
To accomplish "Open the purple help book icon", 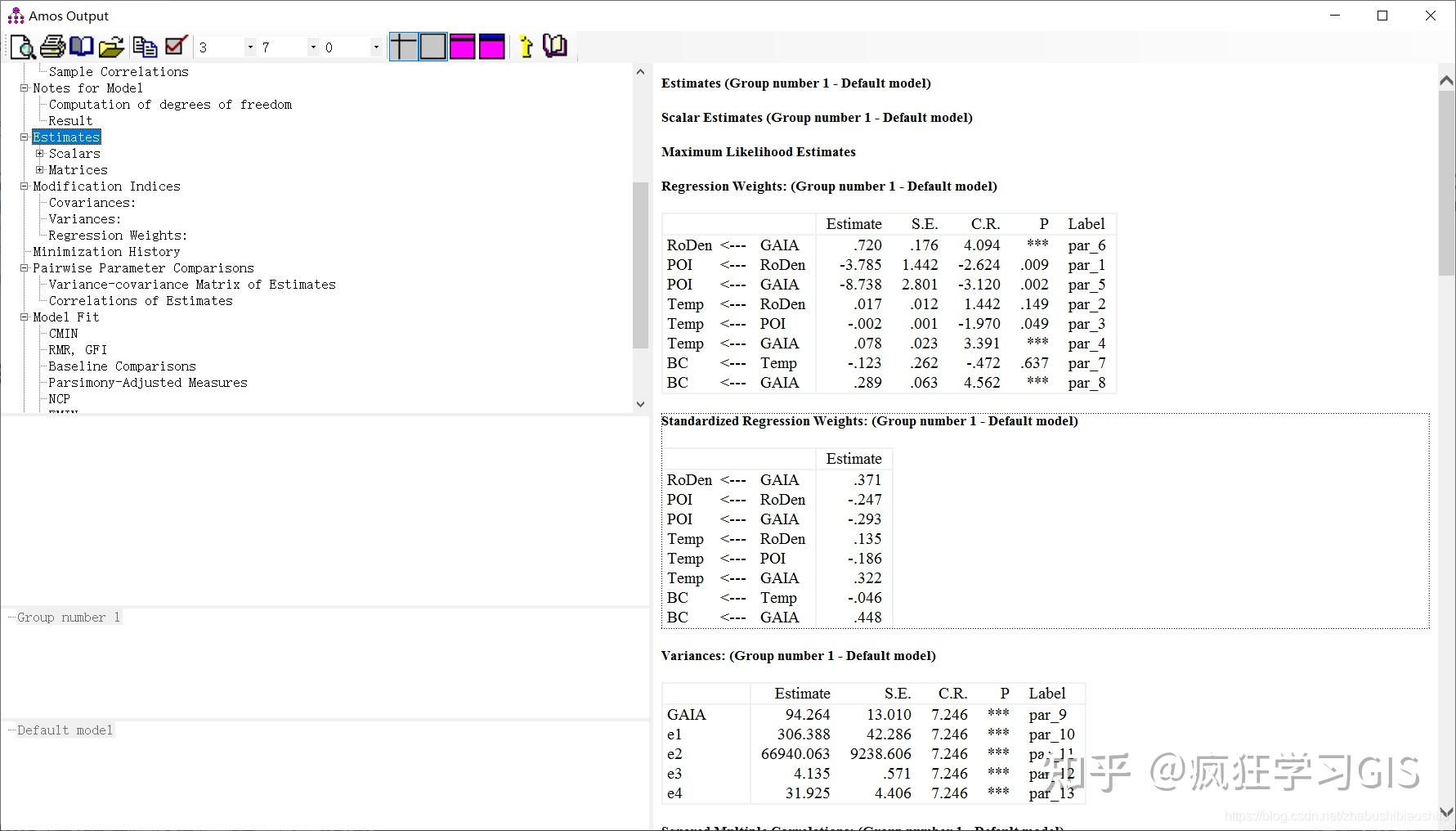I will pos(555,47).
